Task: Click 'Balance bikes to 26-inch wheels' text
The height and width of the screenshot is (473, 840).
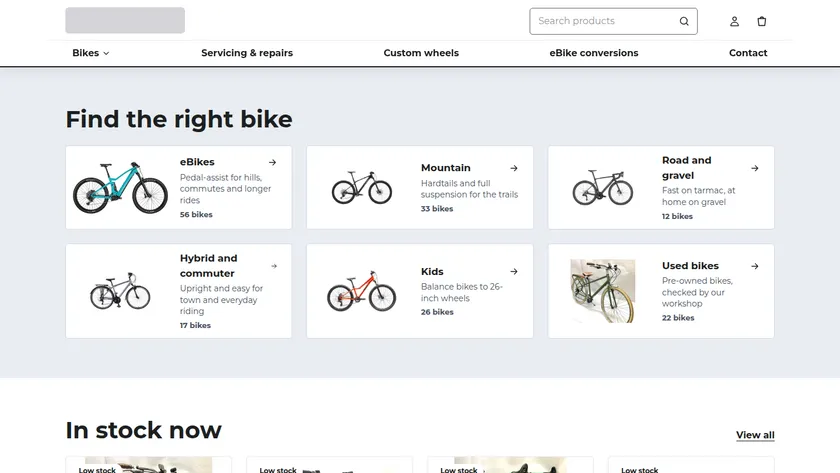Action: (462, 292)
